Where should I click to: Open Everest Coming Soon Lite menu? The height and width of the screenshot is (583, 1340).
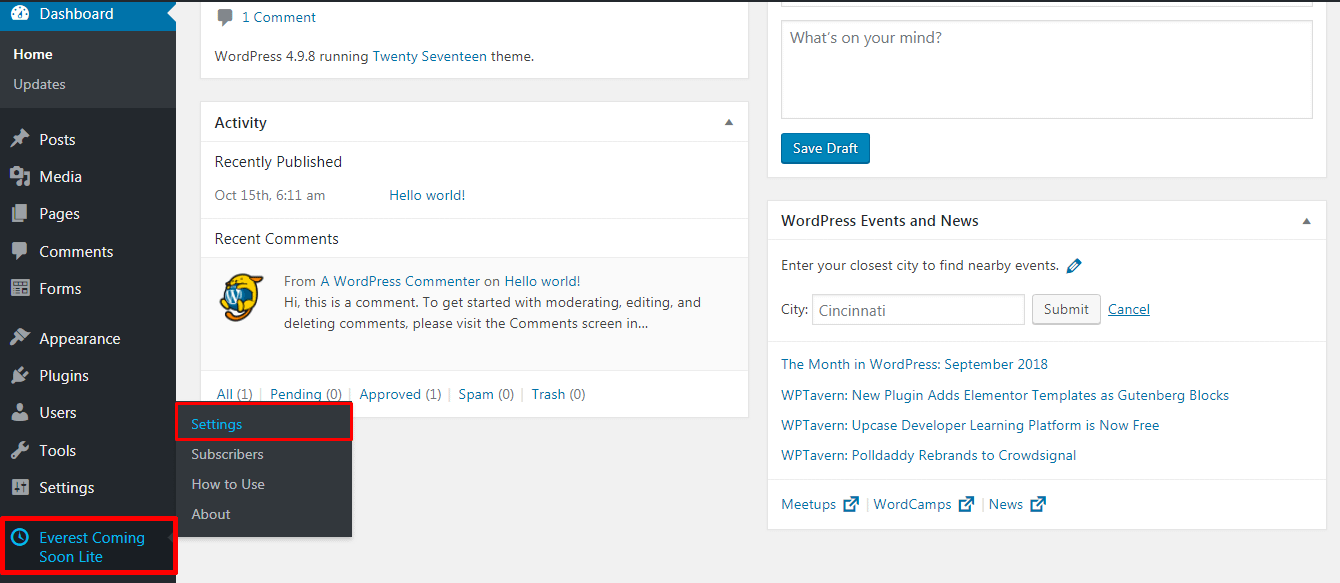(x=92, y=547)
